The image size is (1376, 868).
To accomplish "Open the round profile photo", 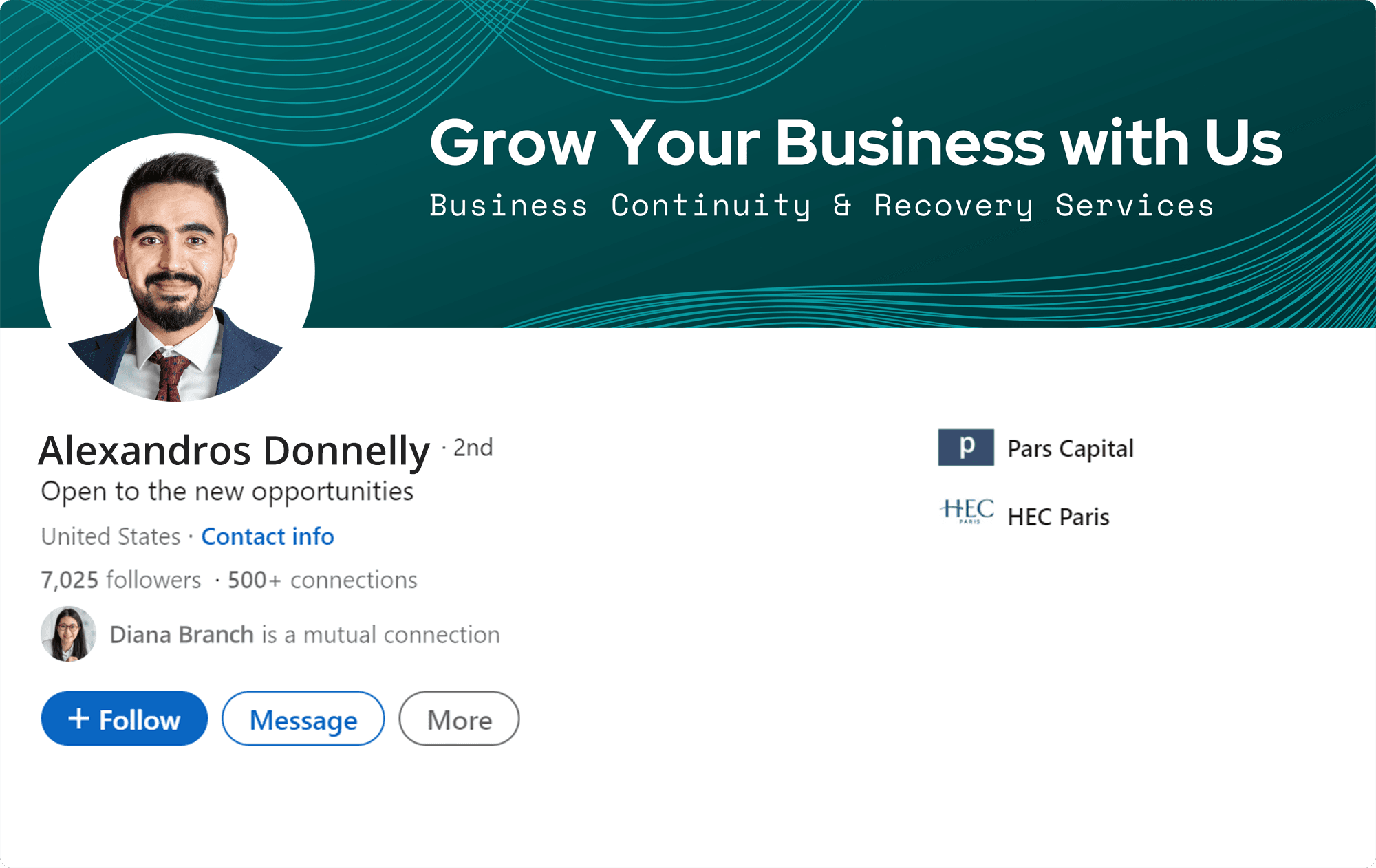I will pyautogui.click(x=177, y=268).
